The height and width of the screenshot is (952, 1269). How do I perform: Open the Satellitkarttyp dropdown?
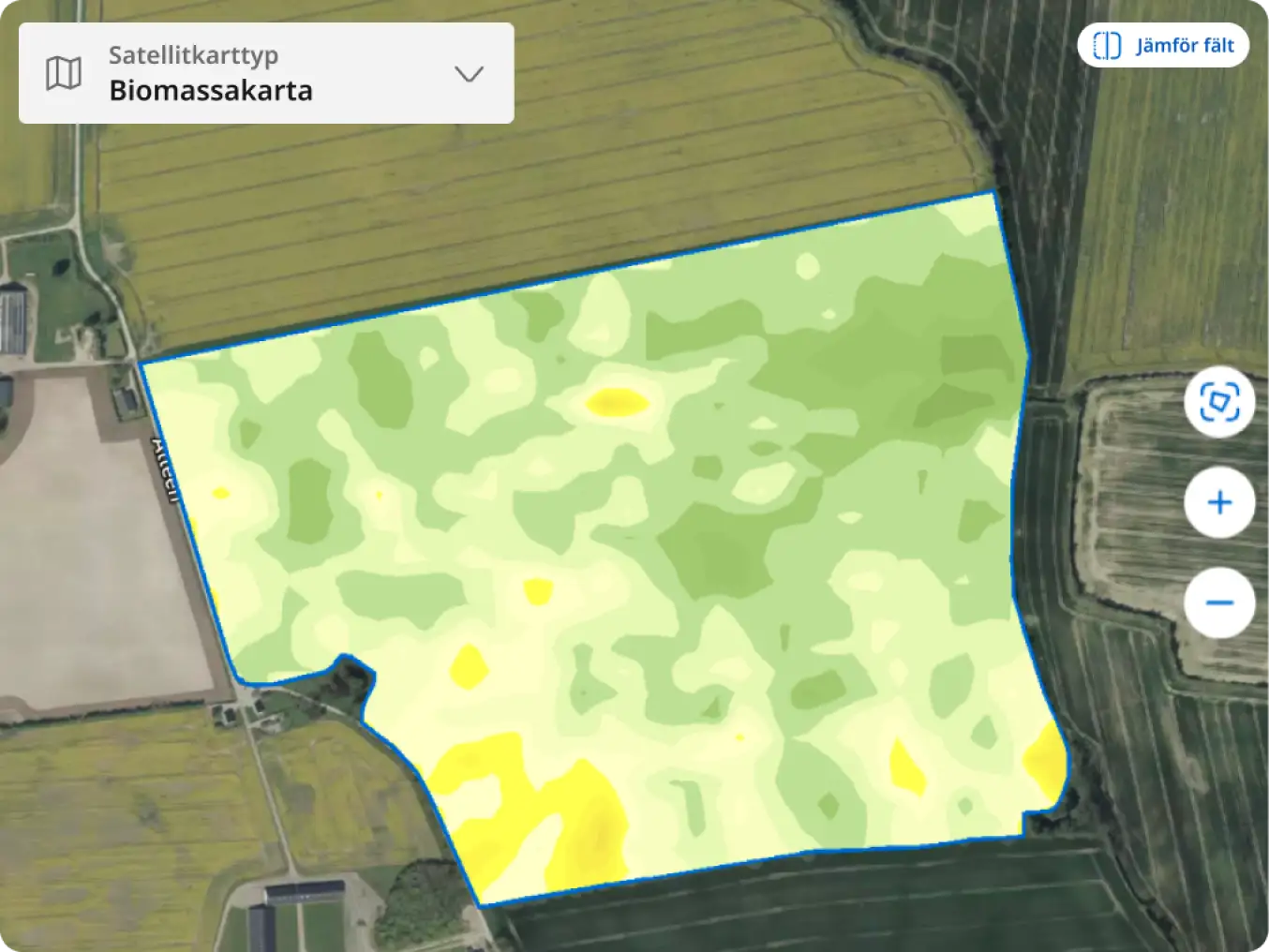(x=266, y=73)
